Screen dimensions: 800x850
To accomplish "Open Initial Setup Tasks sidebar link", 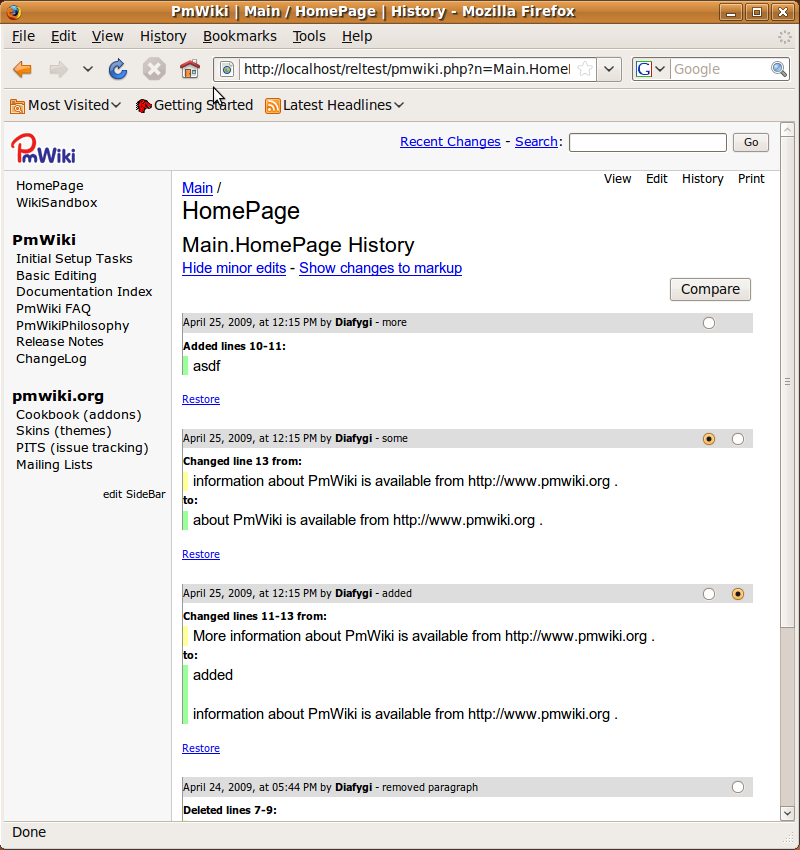I will tap(74, 259).
